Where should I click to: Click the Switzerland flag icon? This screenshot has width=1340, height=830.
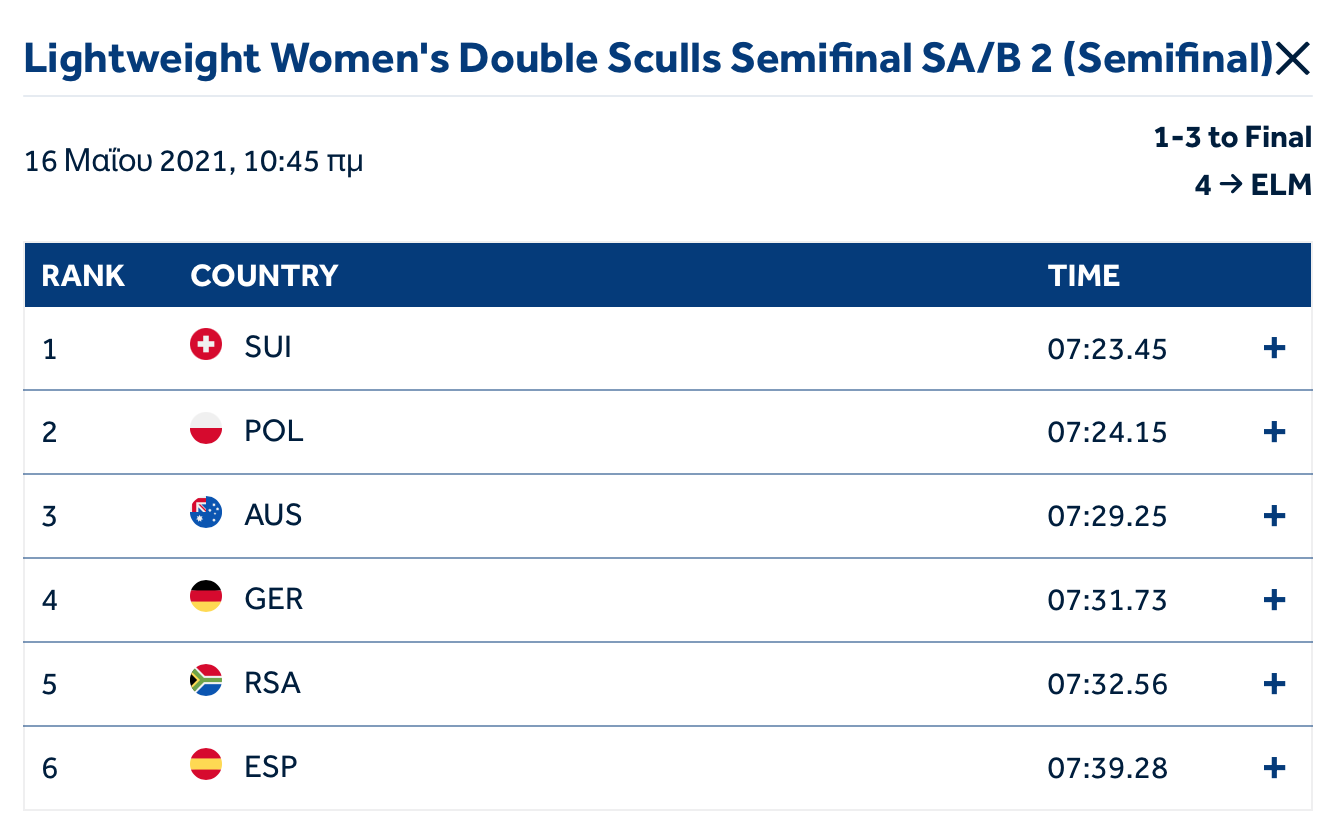coord(206,346)
